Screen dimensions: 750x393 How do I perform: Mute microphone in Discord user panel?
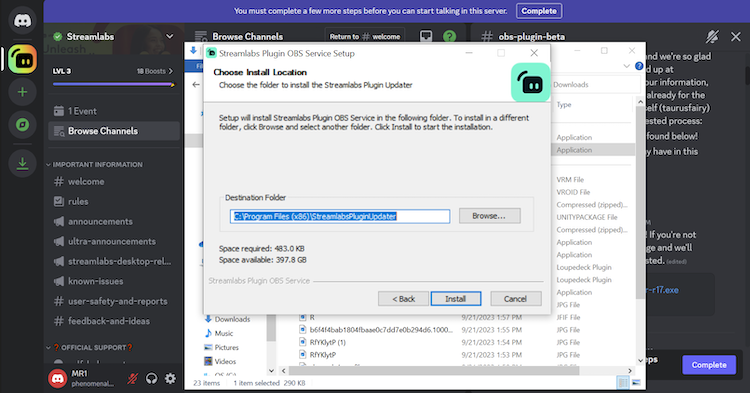coord(132,379)
